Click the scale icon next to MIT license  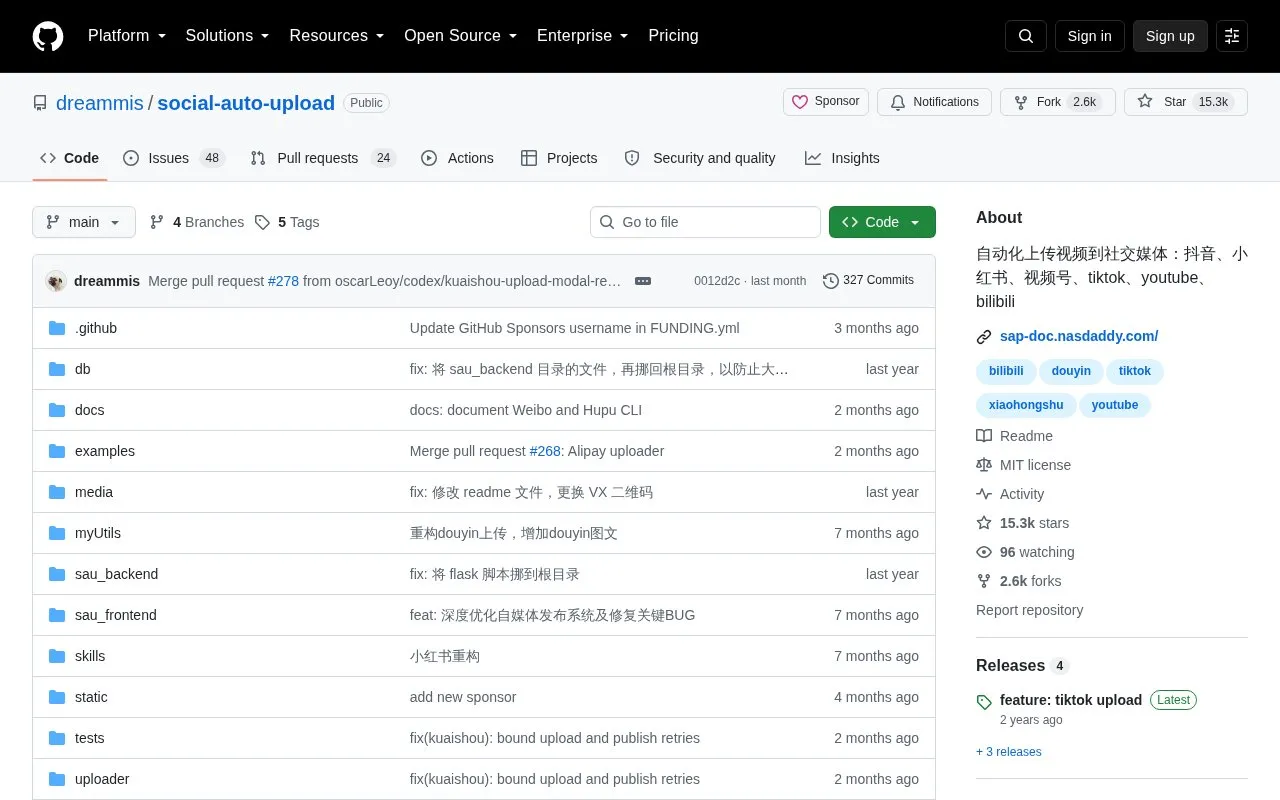984,465
